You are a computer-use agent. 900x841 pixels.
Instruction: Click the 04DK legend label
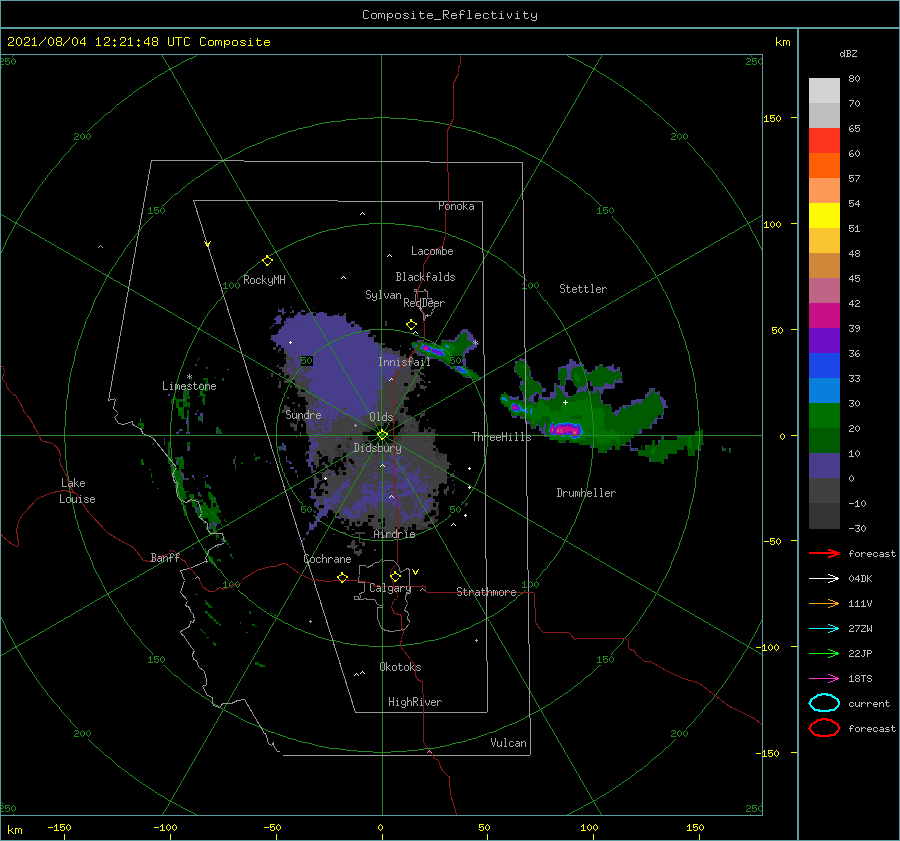[860, 578]
